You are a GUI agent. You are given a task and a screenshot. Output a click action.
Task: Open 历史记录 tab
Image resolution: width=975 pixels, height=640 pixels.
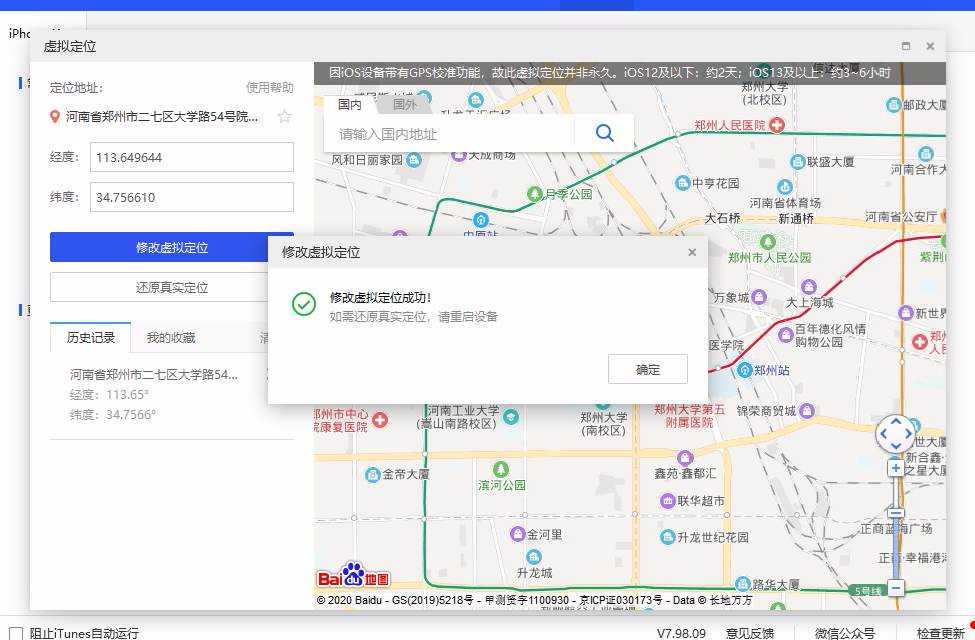click(91, 338)
